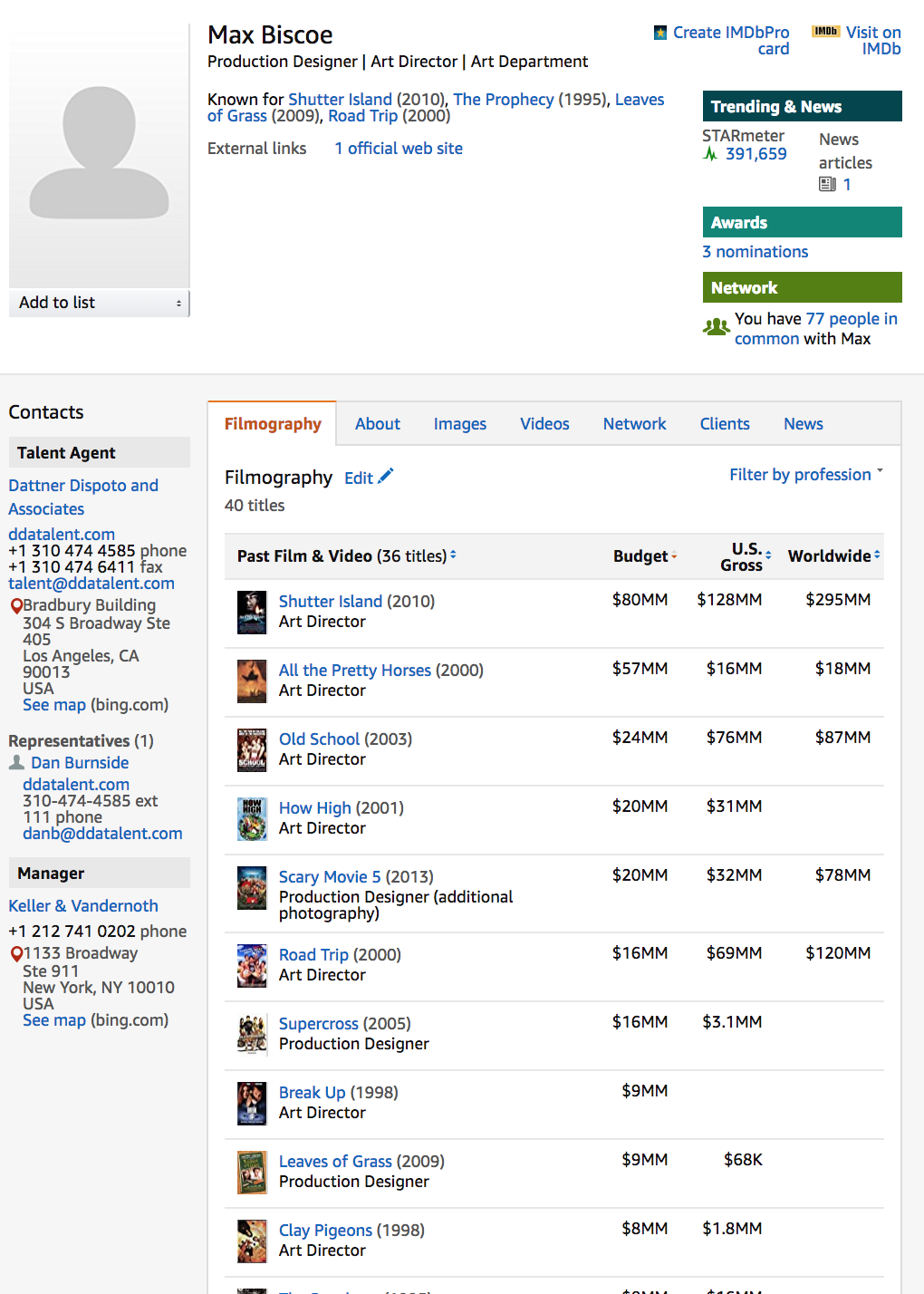
Task: Click the STARmeter 391,659 link
Action: (756, 154)
